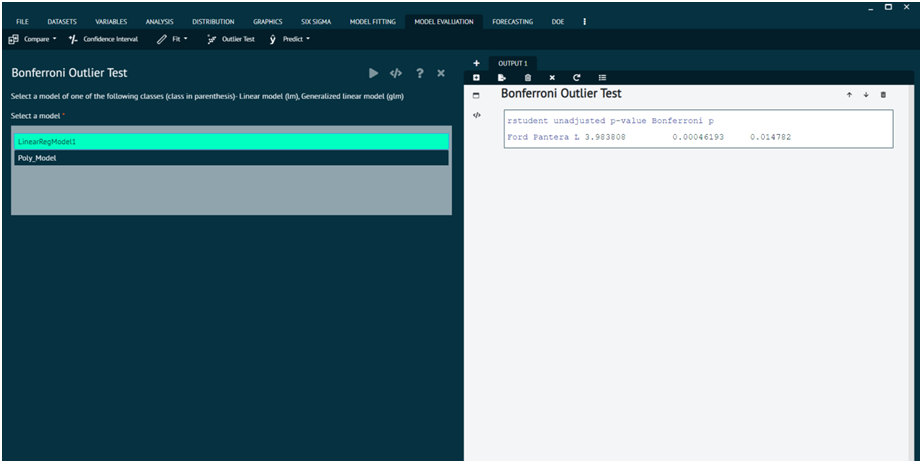Image resolution: width=922 pixels, height=463 pixels.
Task: Click the output list view icon
Action: pos(602,78)
